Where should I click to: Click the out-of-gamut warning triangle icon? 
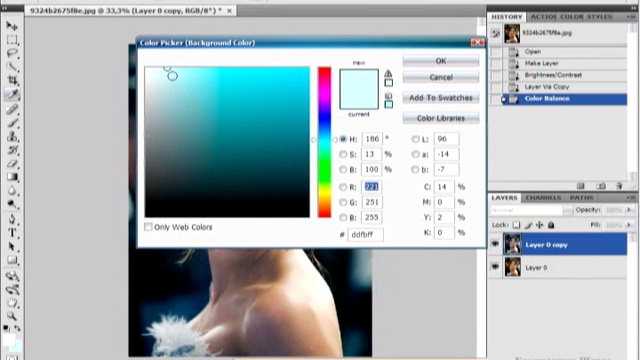[388, 73]
